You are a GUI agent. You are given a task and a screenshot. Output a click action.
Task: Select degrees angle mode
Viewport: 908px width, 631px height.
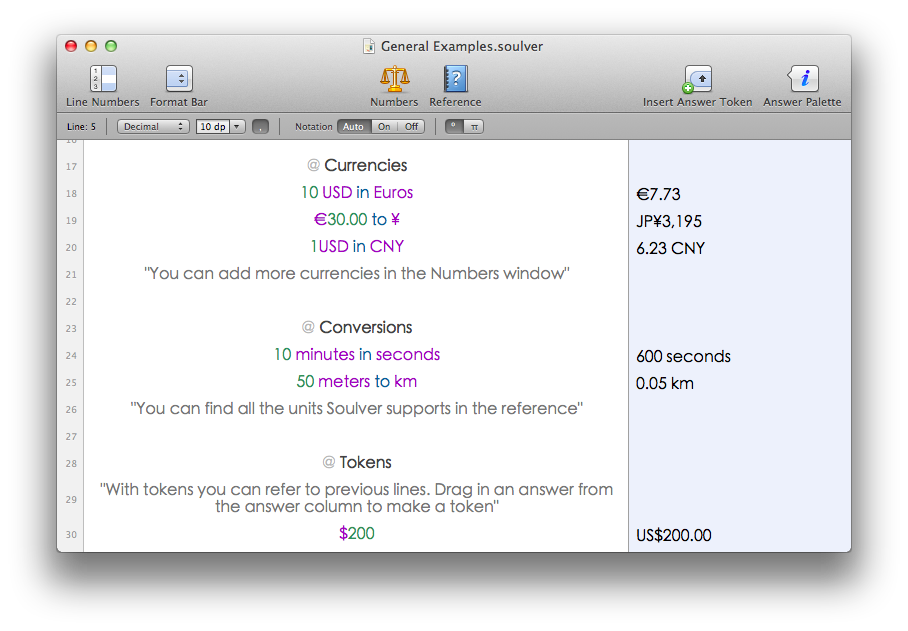(x=454, y=127)
